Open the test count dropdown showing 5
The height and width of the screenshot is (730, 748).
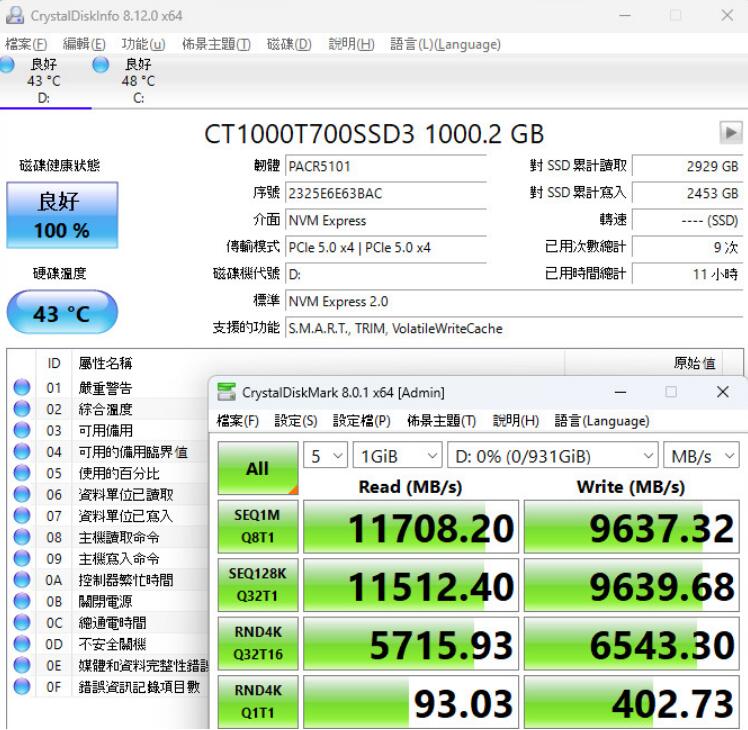[325, 456]
